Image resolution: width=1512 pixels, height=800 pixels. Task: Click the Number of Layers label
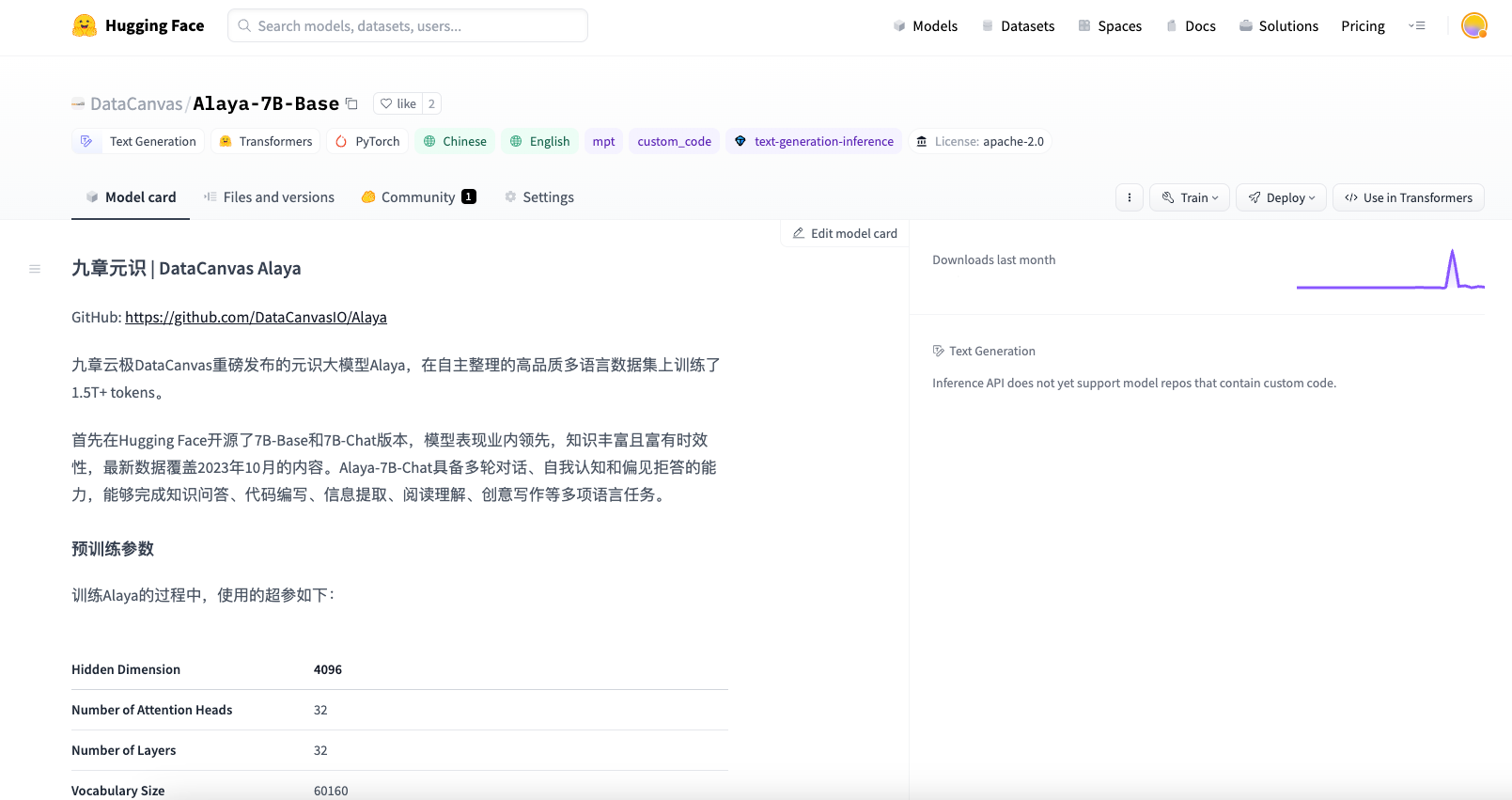coord(123,750)
